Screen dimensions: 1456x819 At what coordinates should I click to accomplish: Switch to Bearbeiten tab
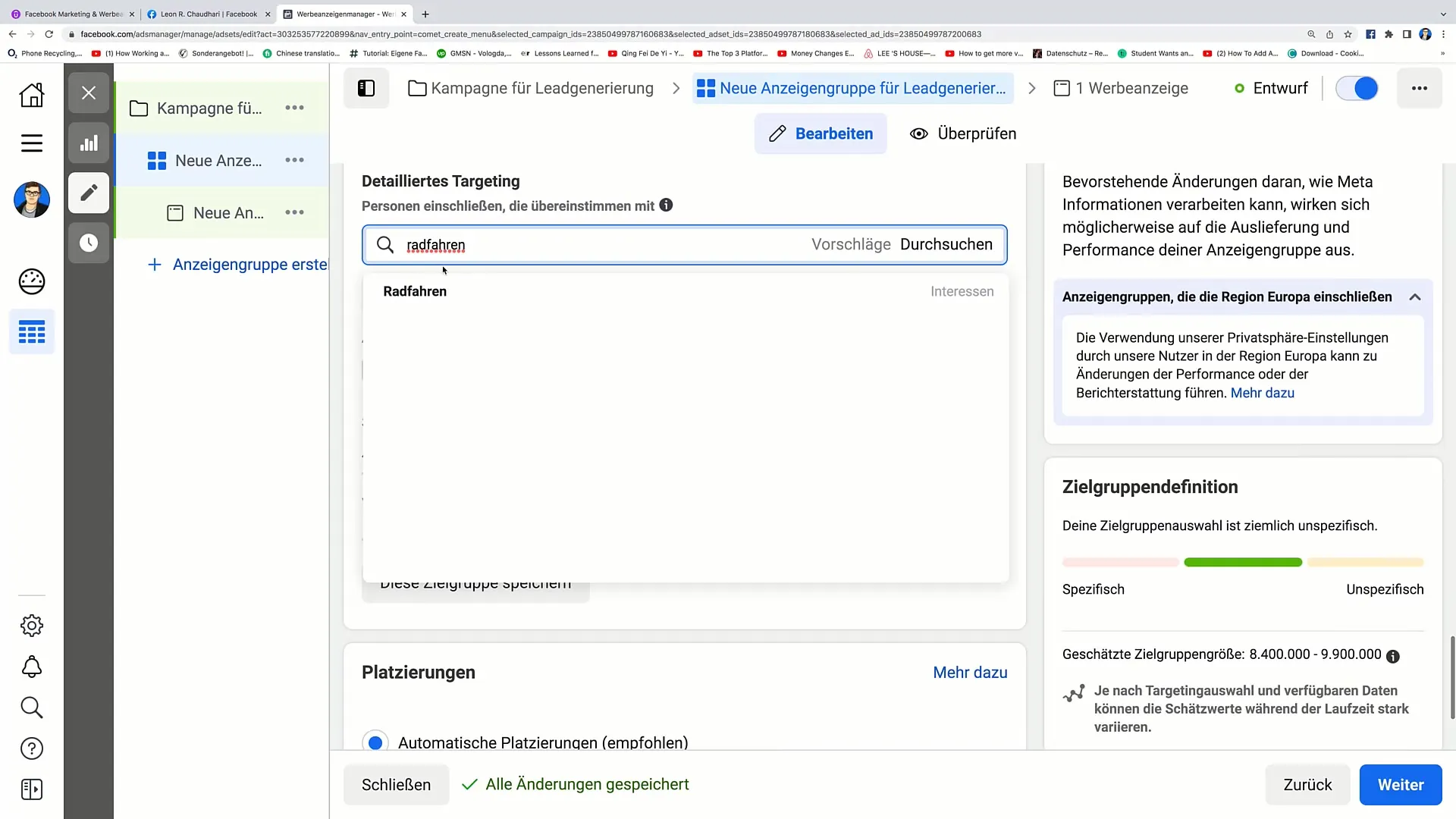coord(821,133)
